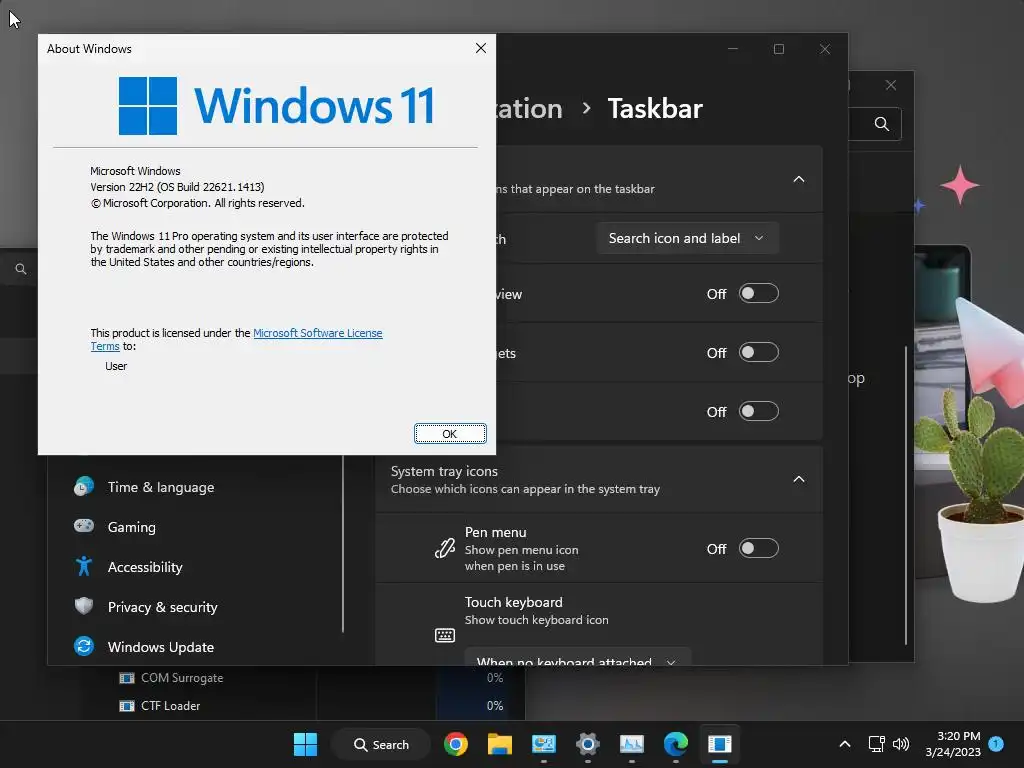Click the sidebar scrollbar in Settings

point(343,545)
